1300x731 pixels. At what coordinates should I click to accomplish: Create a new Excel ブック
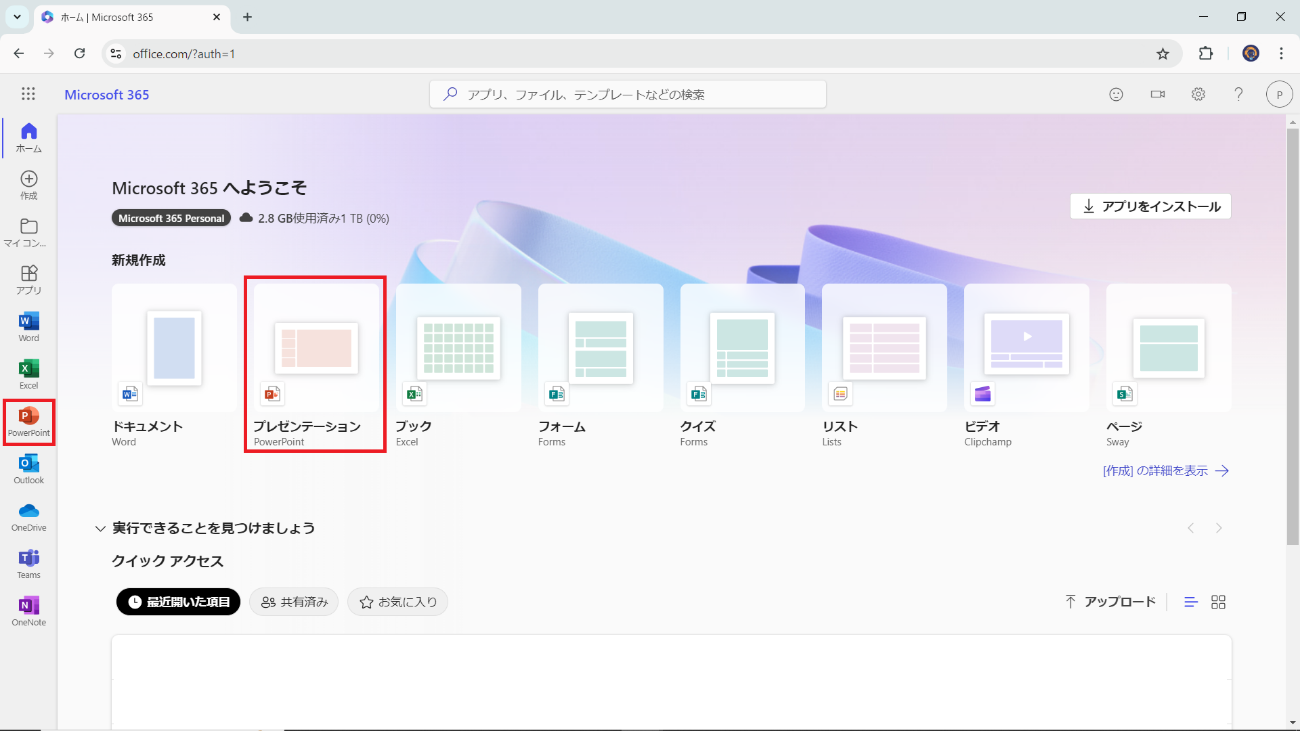coord(458,366)
